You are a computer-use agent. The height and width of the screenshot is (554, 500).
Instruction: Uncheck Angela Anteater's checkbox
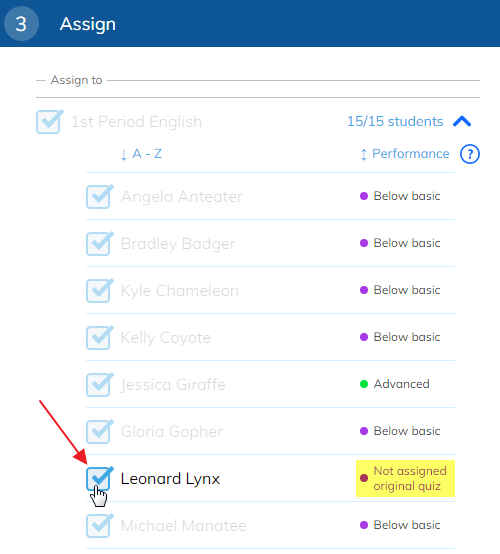pyautogui.click(x=99, y=197)
